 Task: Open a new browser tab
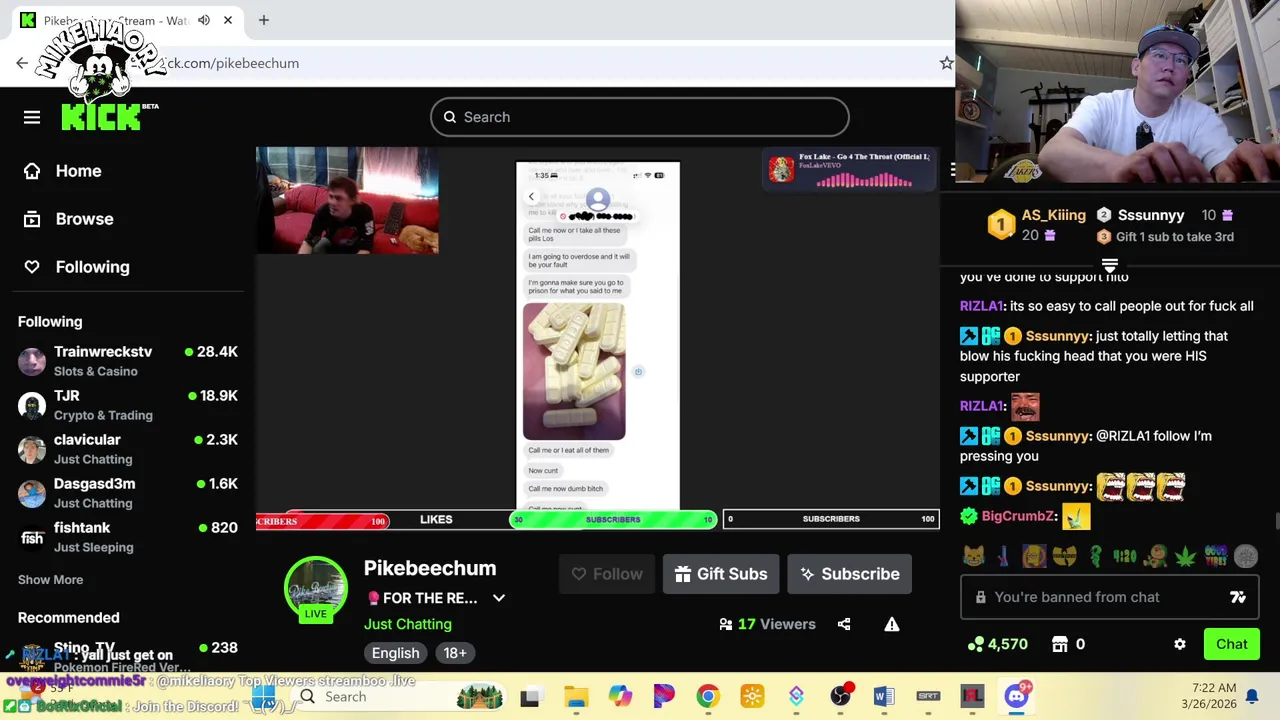pyautogui.click(x=264, y=20)
